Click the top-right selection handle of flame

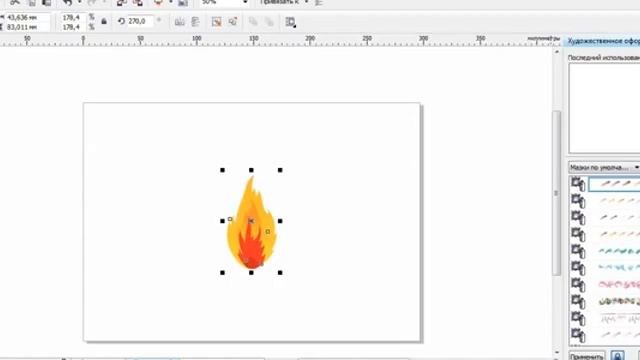coord(280,170)
